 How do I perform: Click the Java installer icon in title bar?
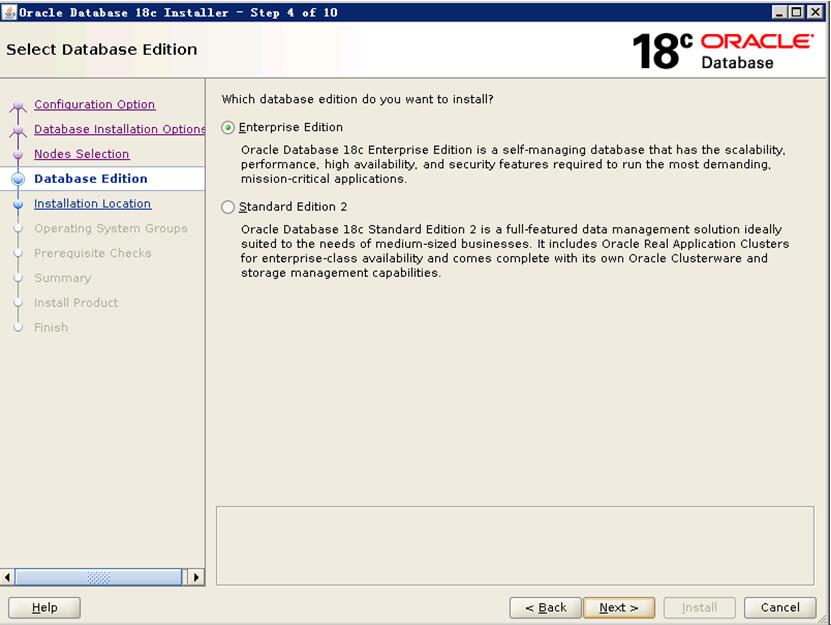point(9,12)
